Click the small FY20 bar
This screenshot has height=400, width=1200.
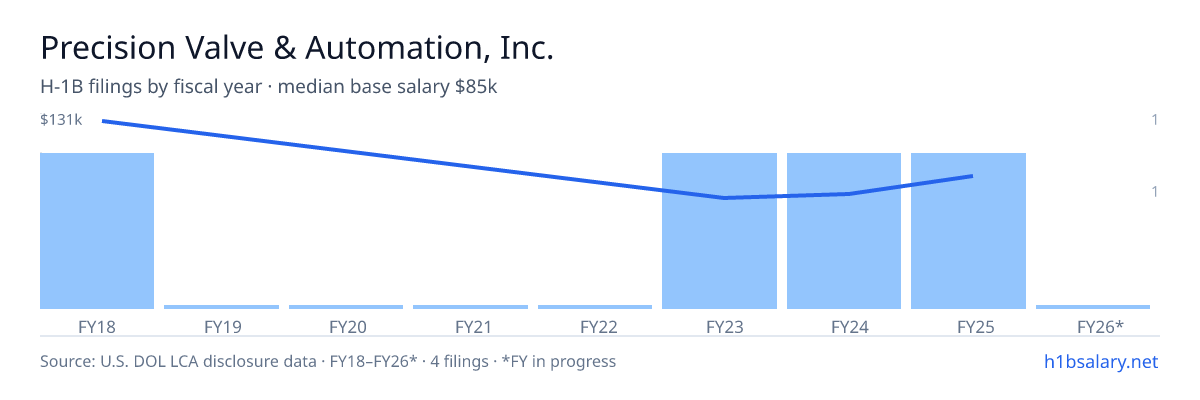(x=346, y=307)
